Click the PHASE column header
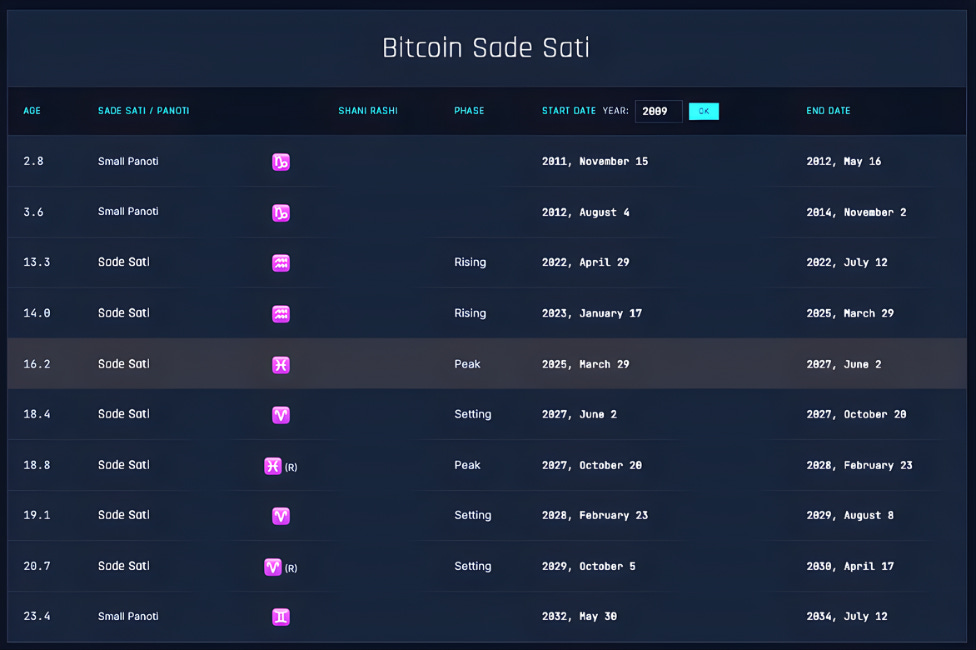Viewport: 976px width, 650px height. point(469,111)
